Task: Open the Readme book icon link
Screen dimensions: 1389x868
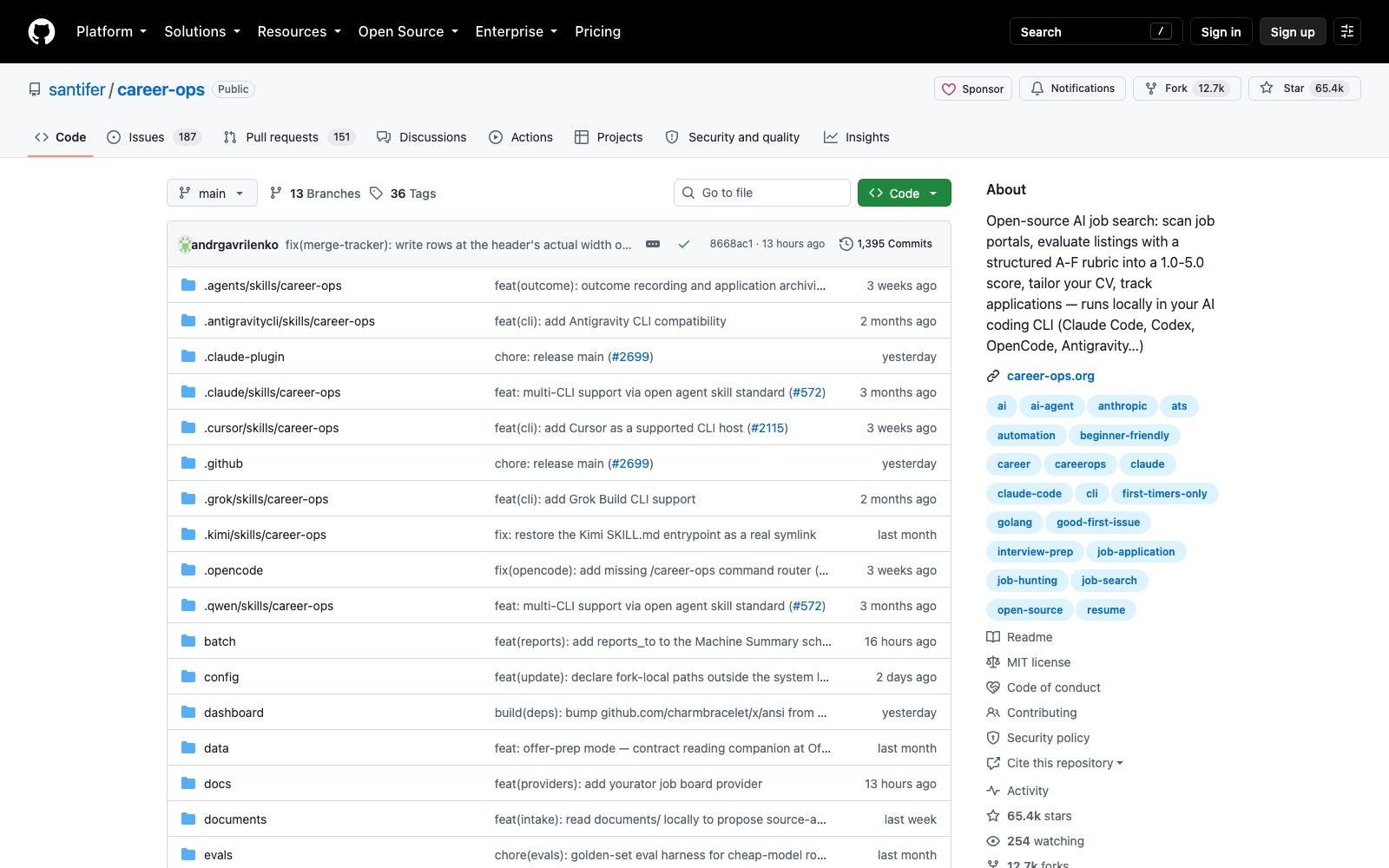Action: pos(993,637)
